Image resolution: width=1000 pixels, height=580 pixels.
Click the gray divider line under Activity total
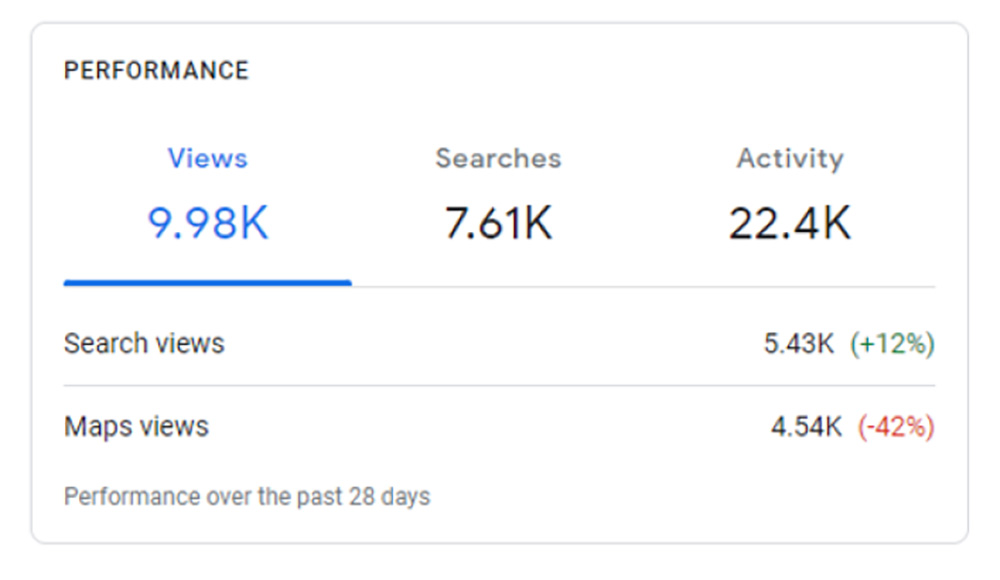coord(790,287)
